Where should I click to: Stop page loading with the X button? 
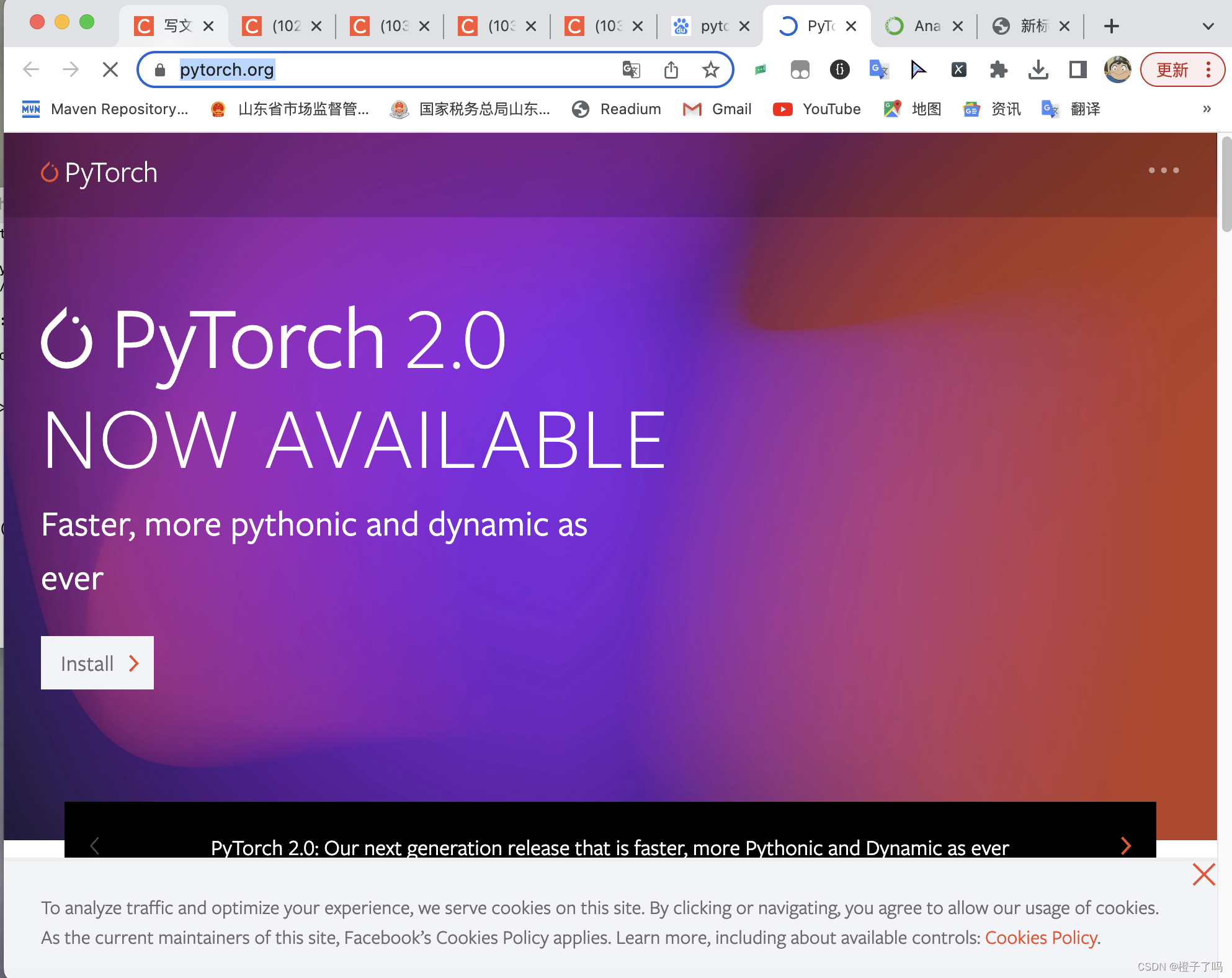pos(110,70)
